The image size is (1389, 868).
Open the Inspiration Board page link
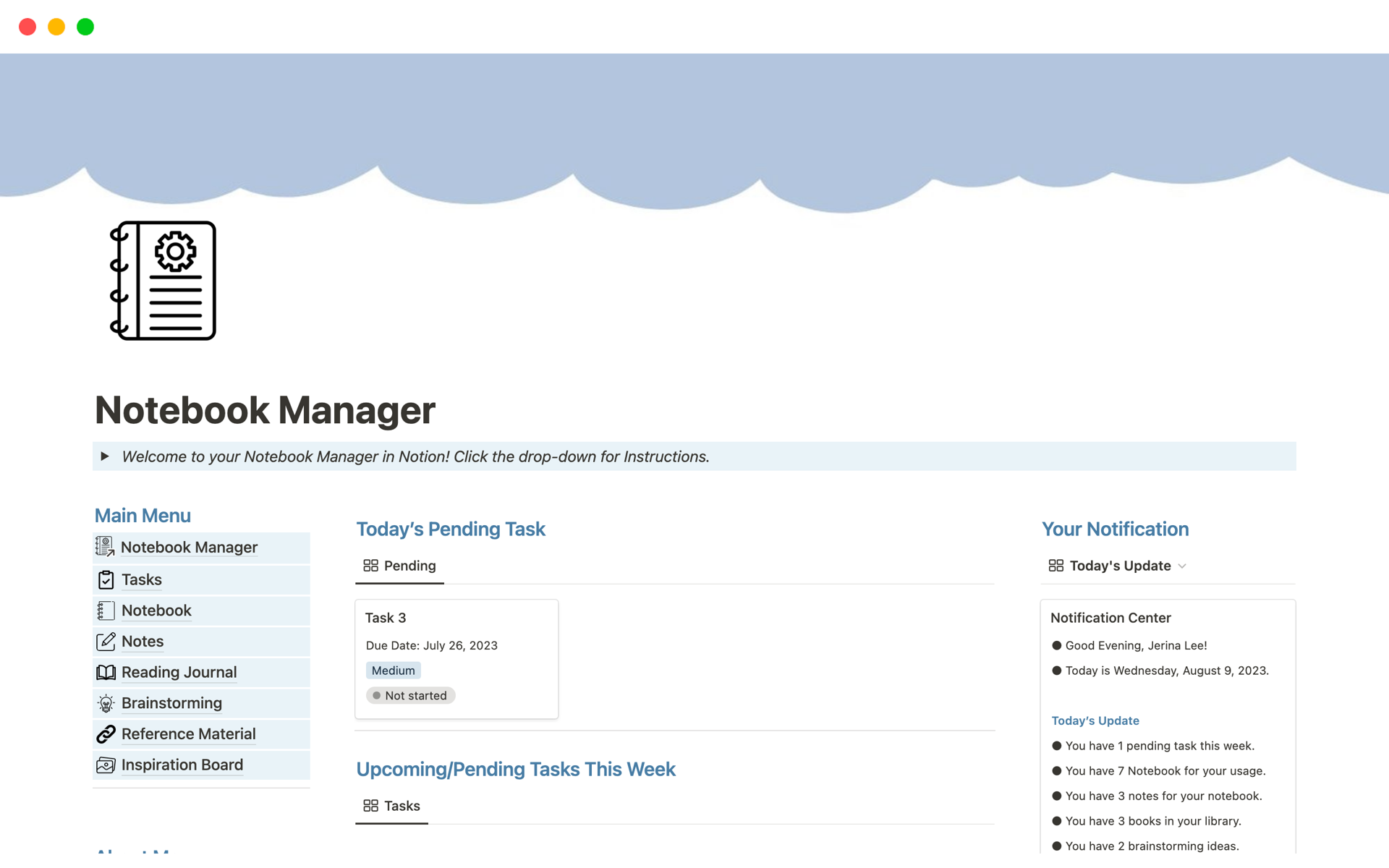[182, 765]
